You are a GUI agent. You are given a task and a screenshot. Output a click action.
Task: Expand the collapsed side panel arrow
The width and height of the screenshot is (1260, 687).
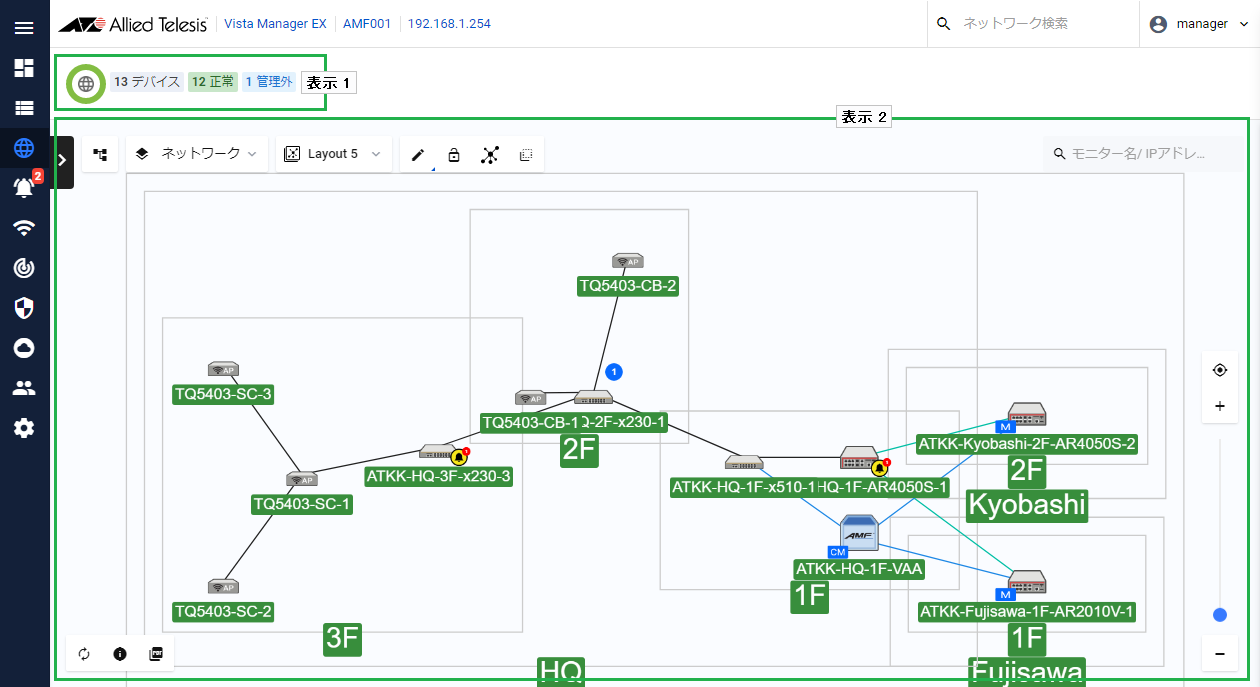(62, 160)
